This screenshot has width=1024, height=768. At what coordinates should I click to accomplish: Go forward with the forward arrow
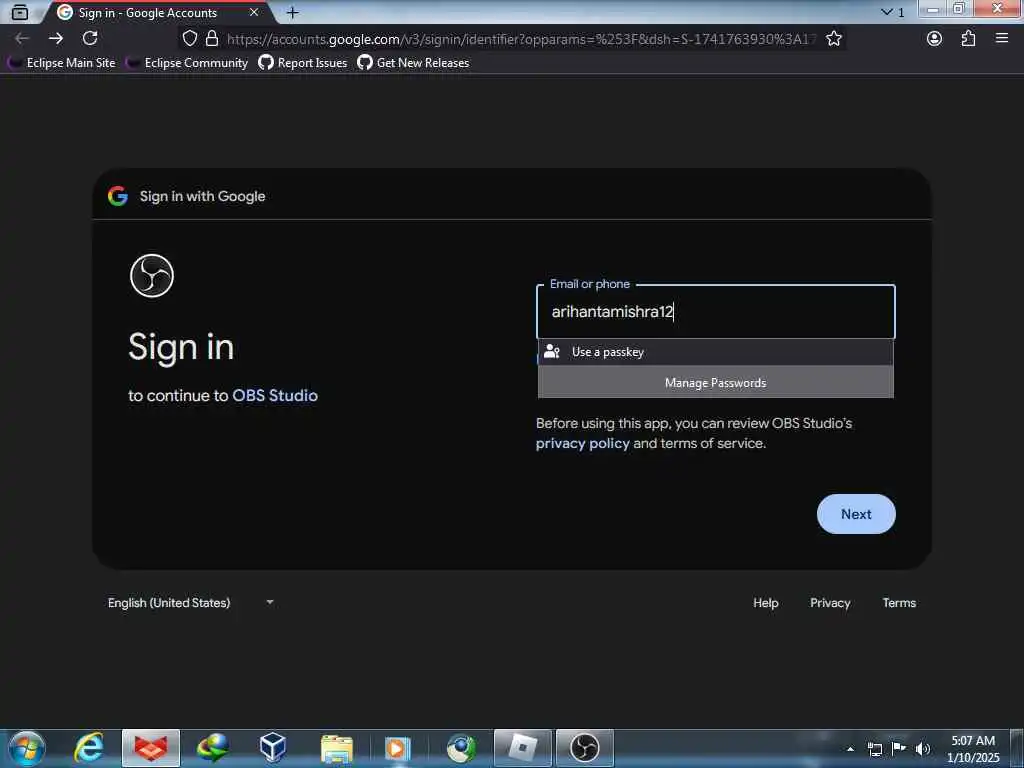56,39
